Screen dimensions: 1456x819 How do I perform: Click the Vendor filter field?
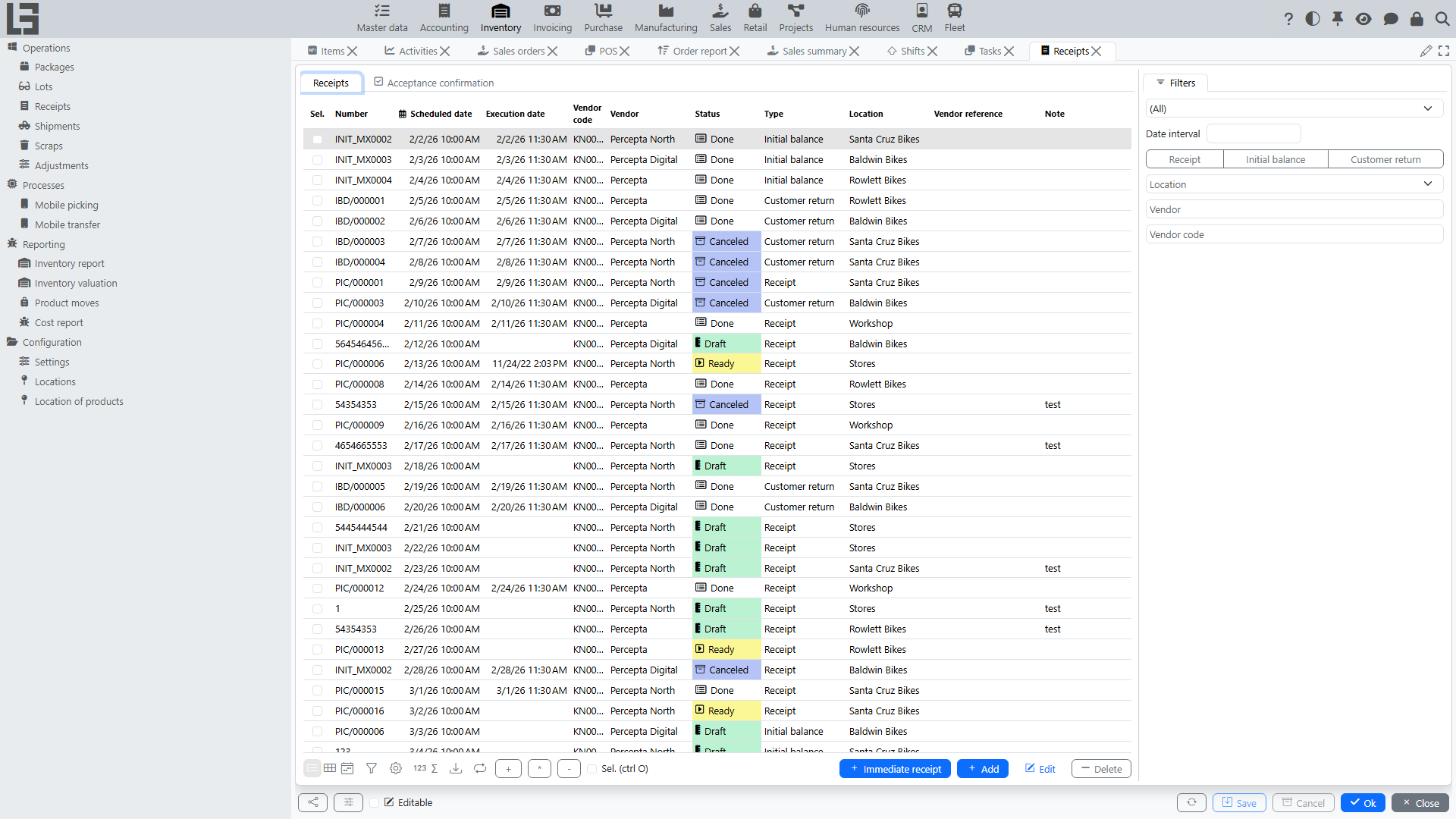(x=1294, y=209)
